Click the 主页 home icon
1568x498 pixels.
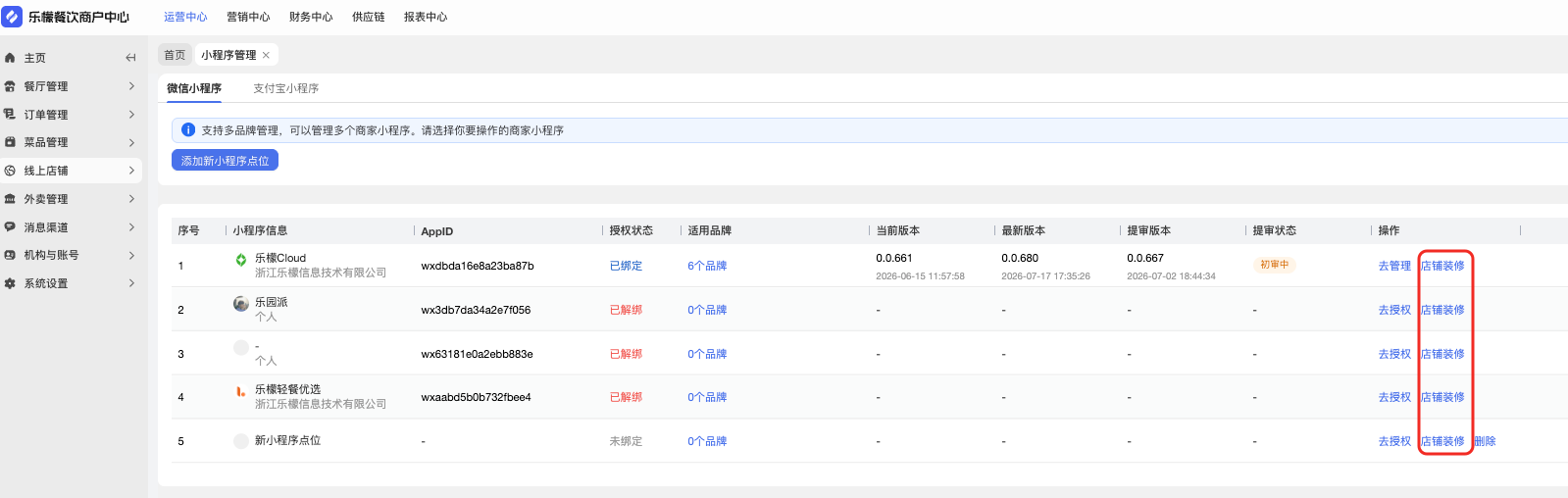pyautogui.click(x=10, y=58)
